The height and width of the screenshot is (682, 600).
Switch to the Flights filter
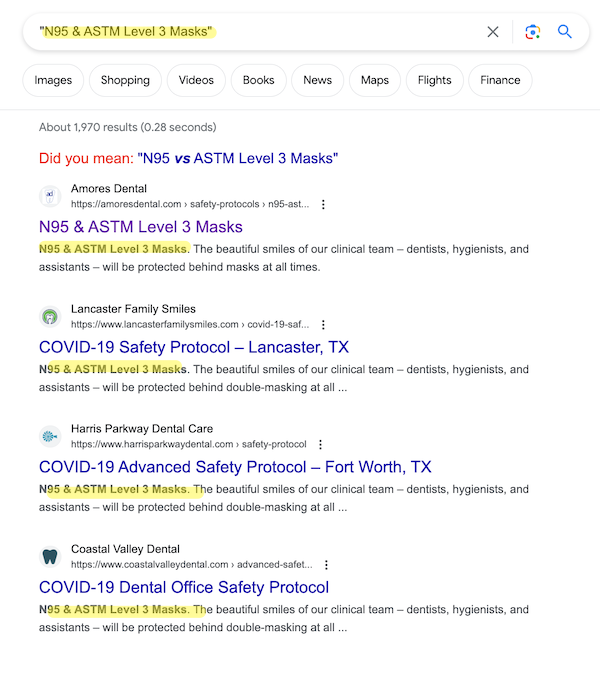pos(435,80)
